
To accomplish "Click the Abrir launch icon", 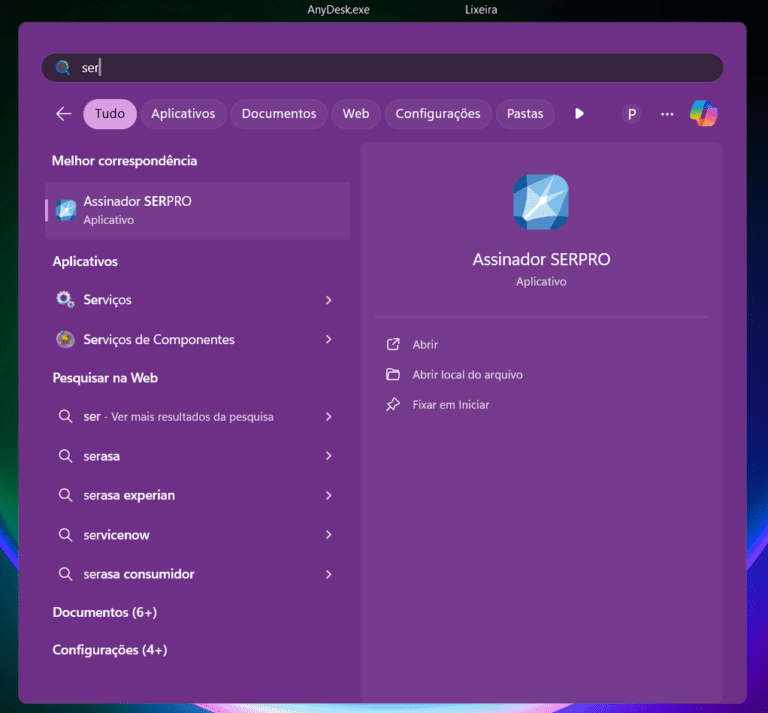I will [393, 344].
